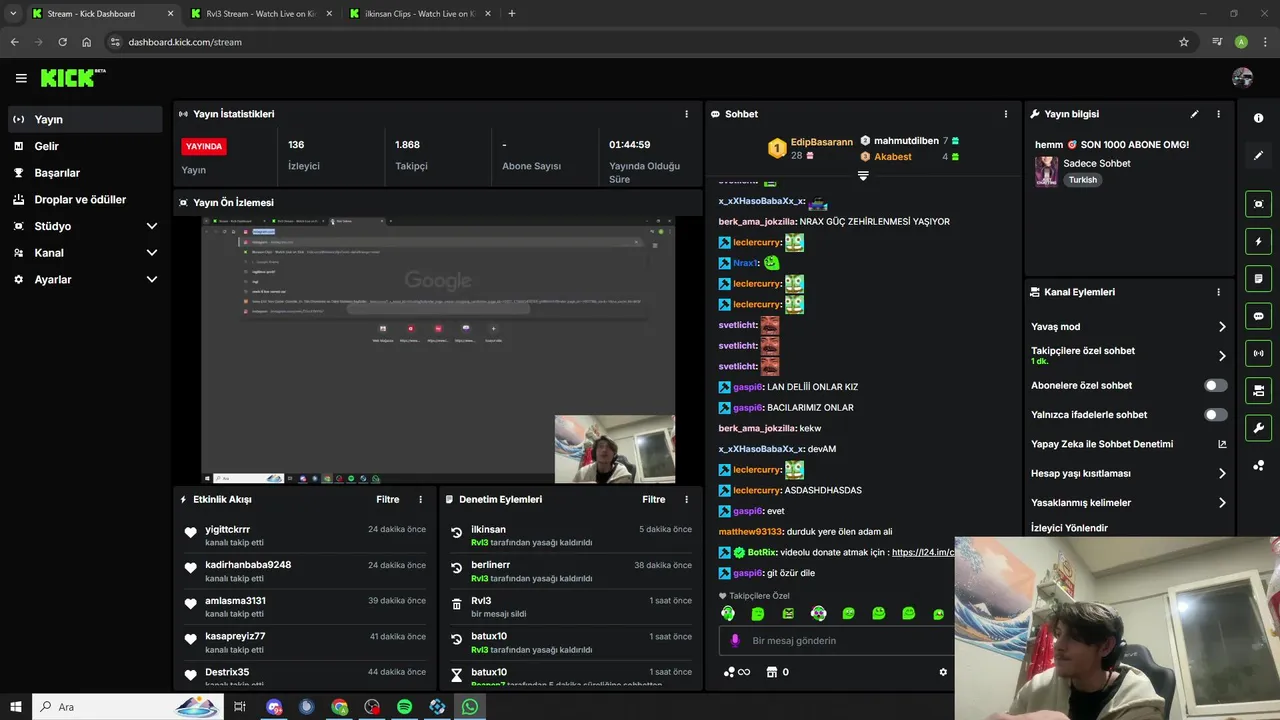The height and width of the screenshot is (720, 1280).
Task: Click the Sadece Sohbet category thumbnail
Action: click(1046, 171)
